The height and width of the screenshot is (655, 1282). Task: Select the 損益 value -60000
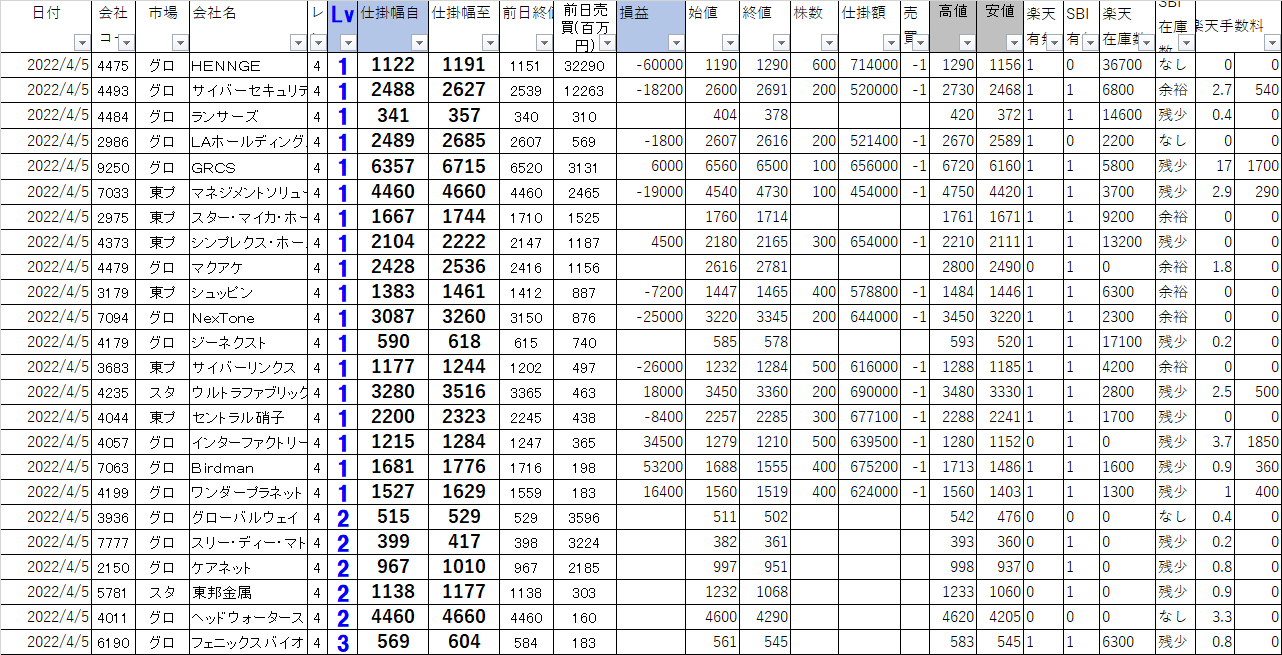652,65
